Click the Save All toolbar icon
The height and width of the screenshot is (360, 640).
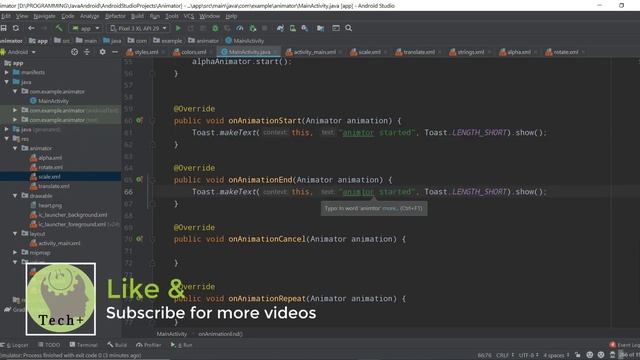(x=4, y=28)
